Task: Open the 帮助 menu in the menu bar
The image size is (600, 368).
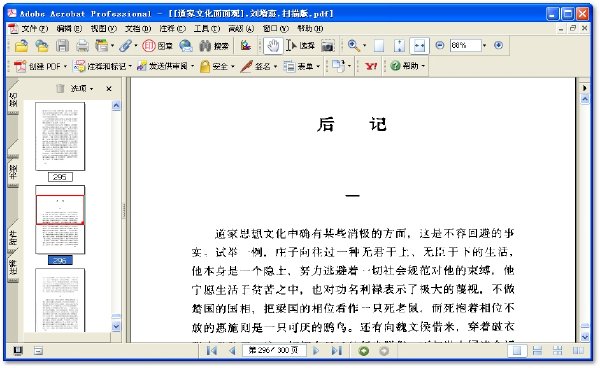Action: click(x=310, y=29)
